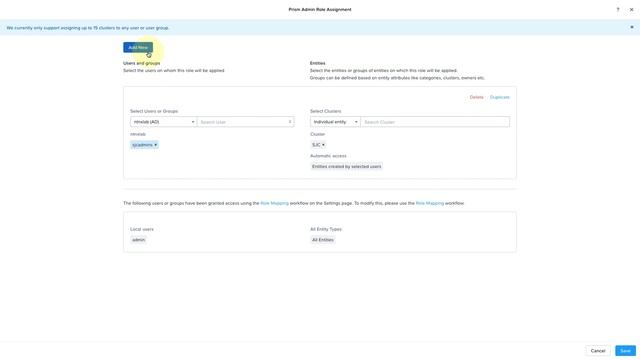Click the Search User field clear icon
The width and height of the screenshot is (640, 360).
pyautogui.click(x=290, y=122)
